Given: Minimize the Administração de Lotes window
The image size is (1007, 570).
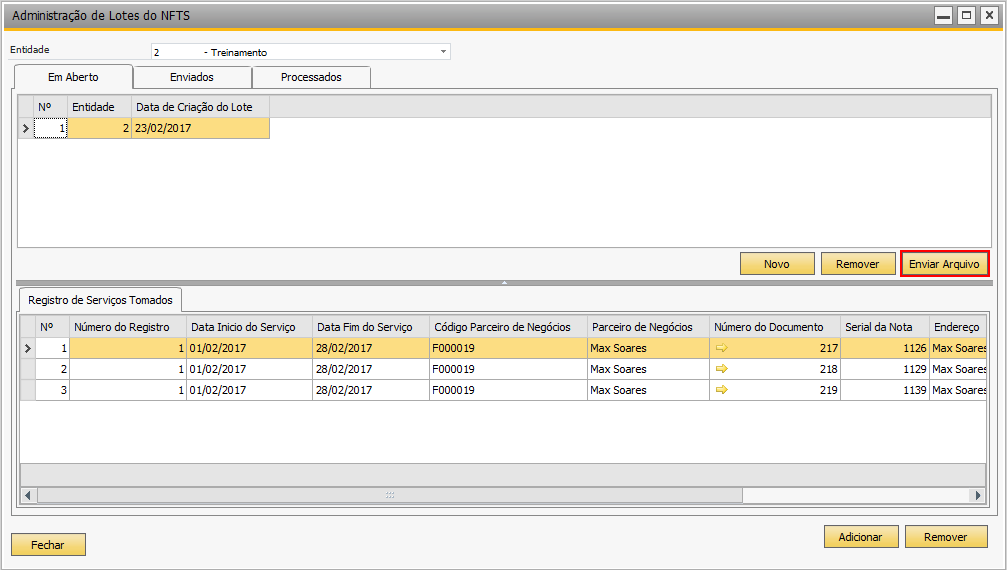Looking at the screenshot, I should click(x=943, y=15).
